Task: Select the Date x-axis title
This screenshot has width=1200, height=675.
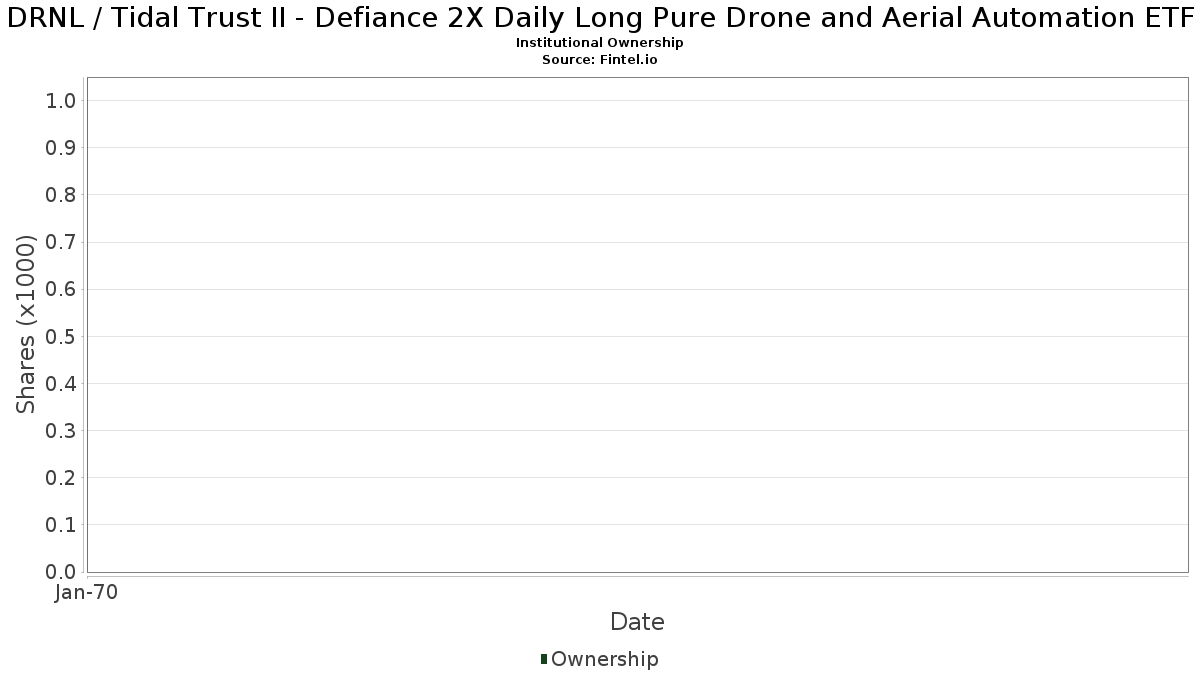Action: (x=637, y=622)
